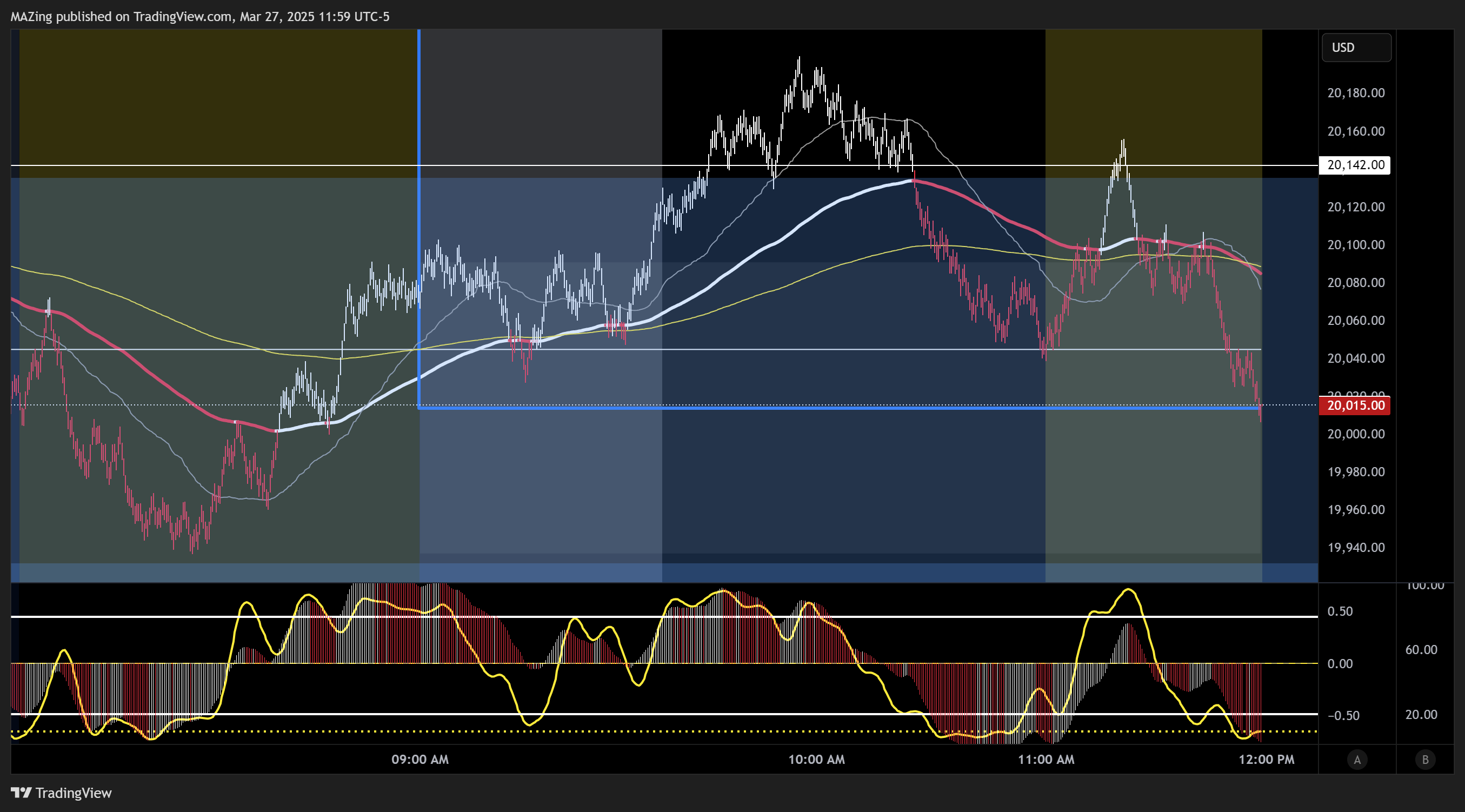Click the 20,060.00 price scale value

point(1356,321)
